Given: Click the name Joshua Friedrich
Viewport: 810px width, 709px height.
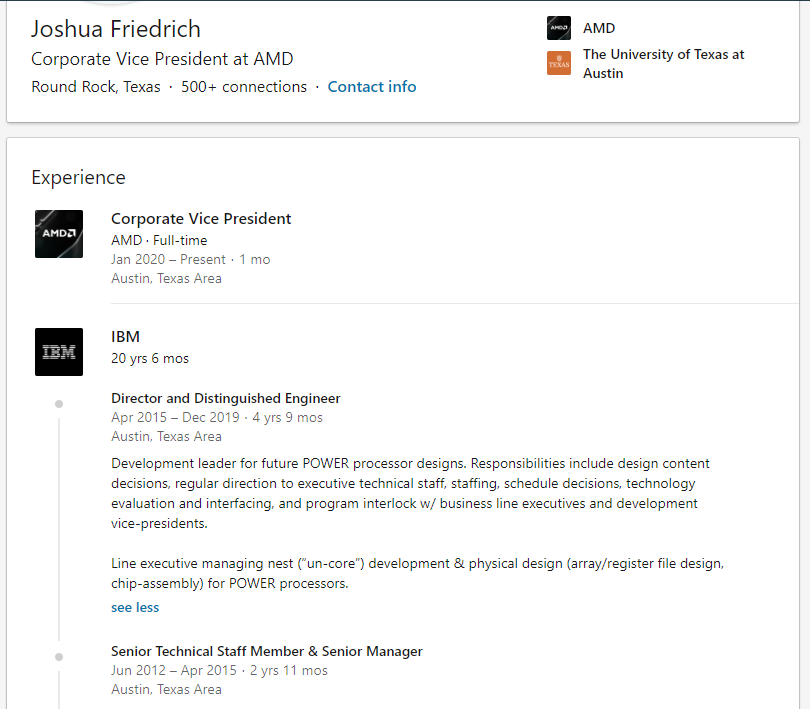Looking at the screenshot, I should point(116,29).
